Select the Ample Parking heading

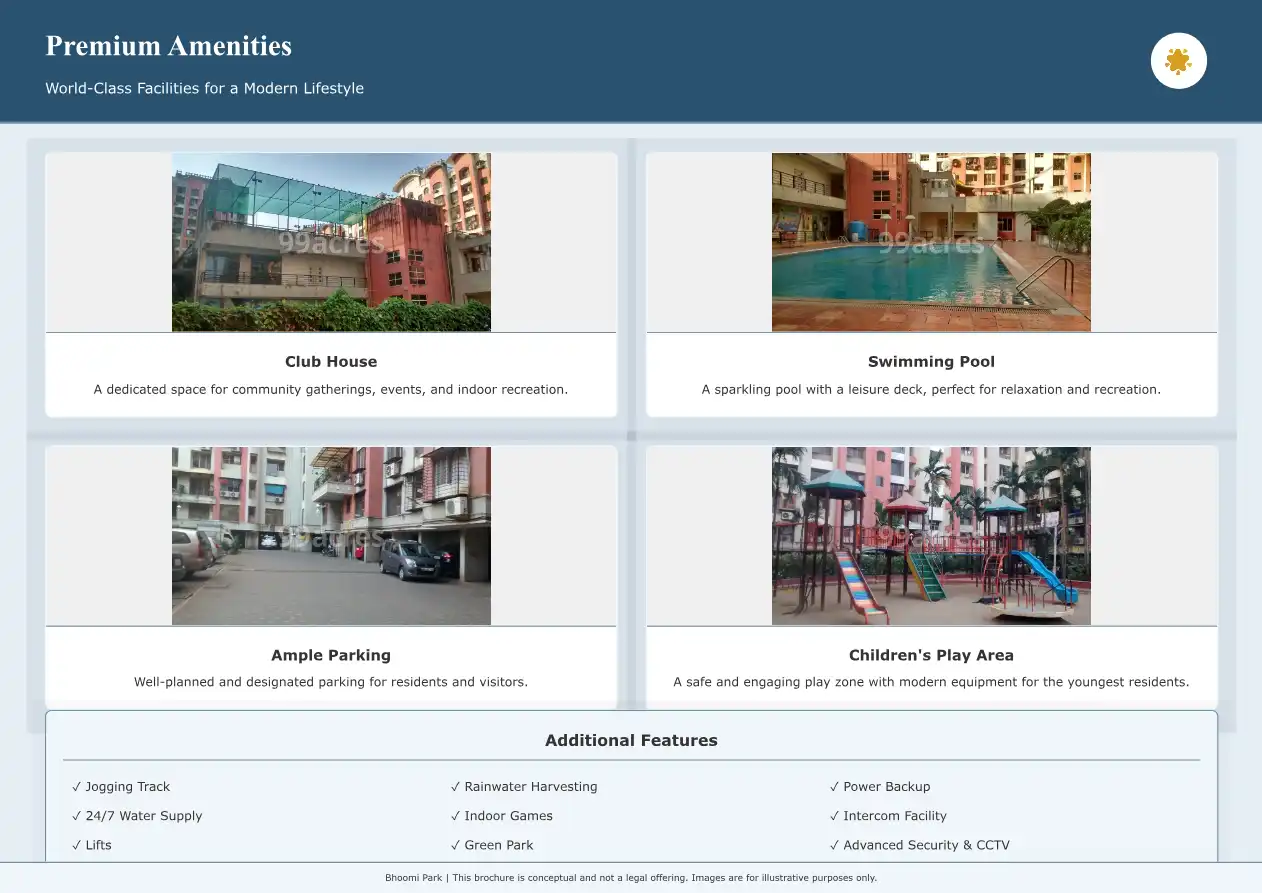tap(331, 656)
